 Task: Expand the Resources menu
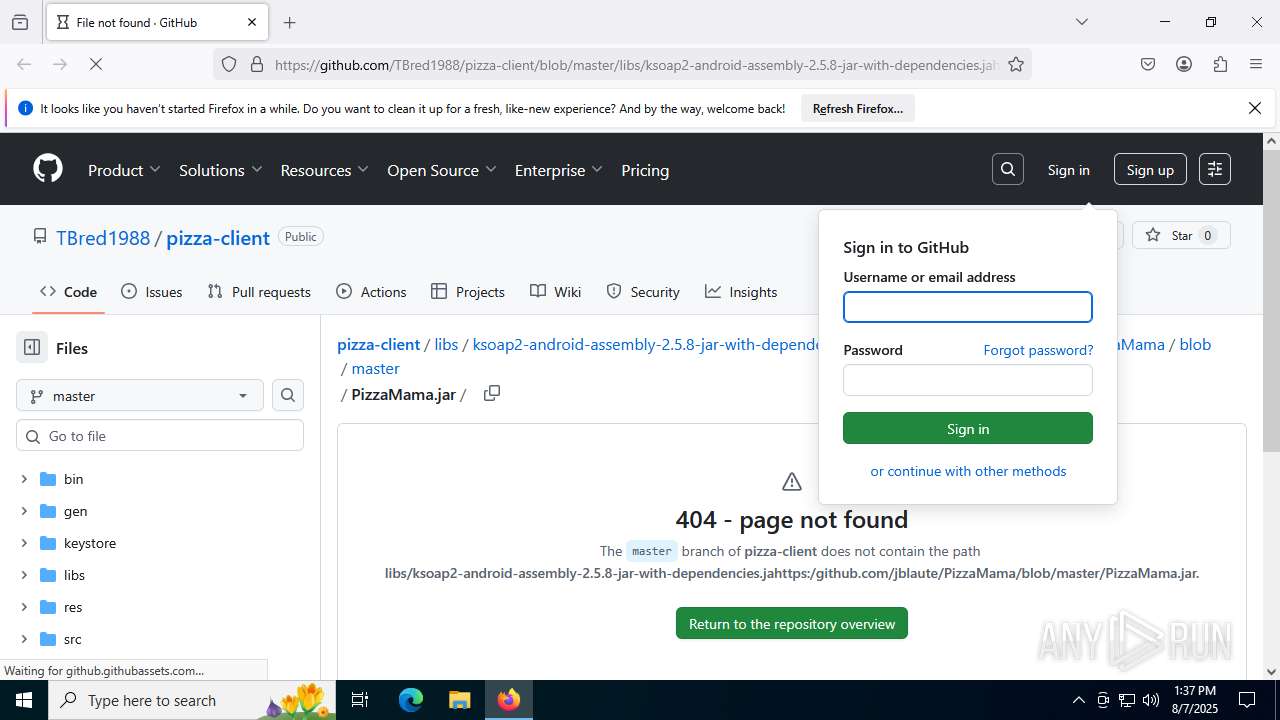tap(325, 170)
